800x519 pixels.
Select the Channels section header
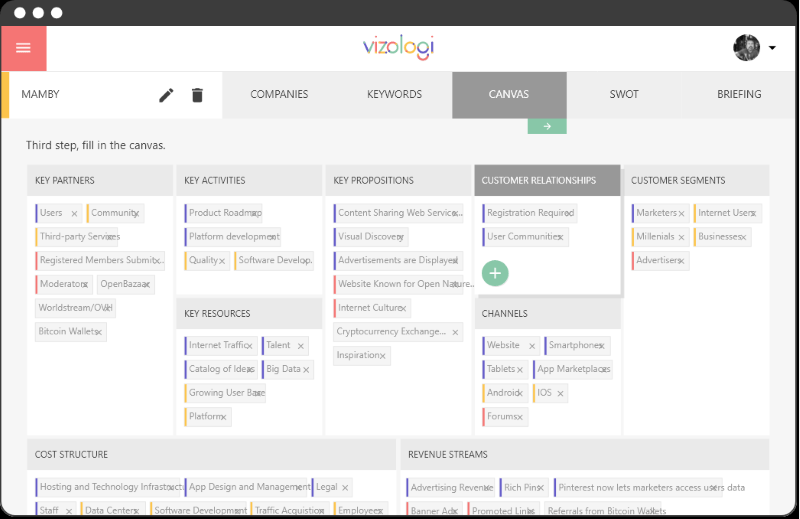(547, 313)
